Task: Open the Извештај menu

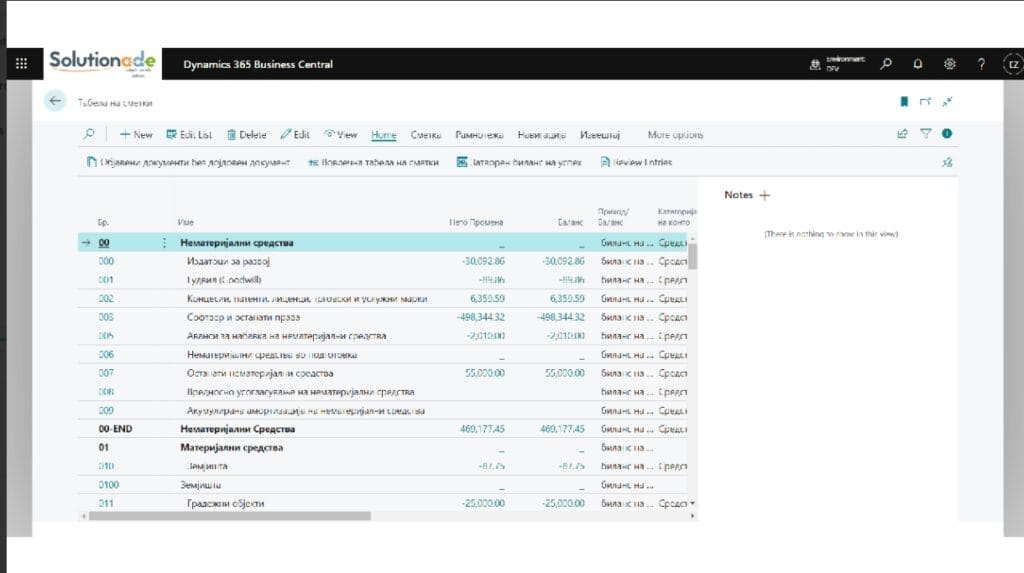Action: click(600, 135)
